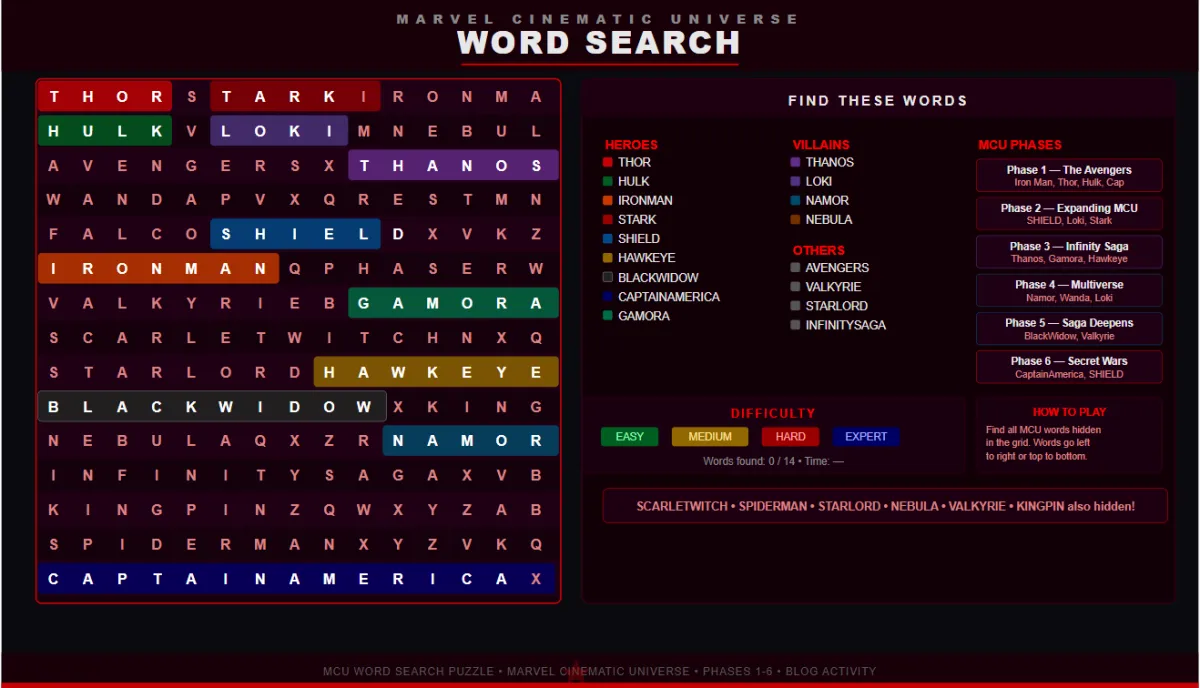Open the Phase 6 — Secret Wars card
1200x688 pixels.
coord(1069,367)
